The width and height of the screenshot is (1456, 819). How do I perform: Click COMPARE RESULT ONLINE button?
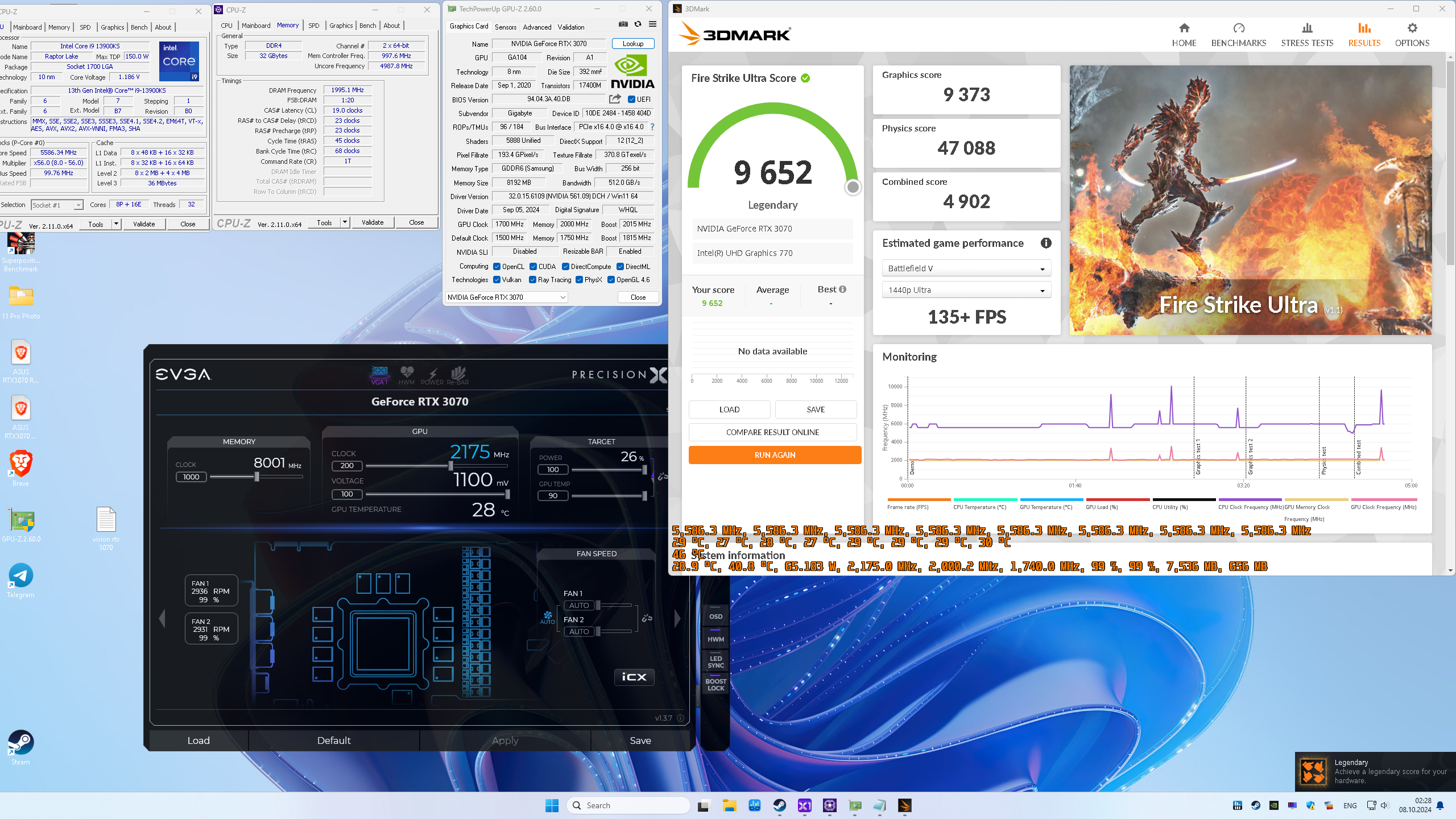(x=772, y=432)
